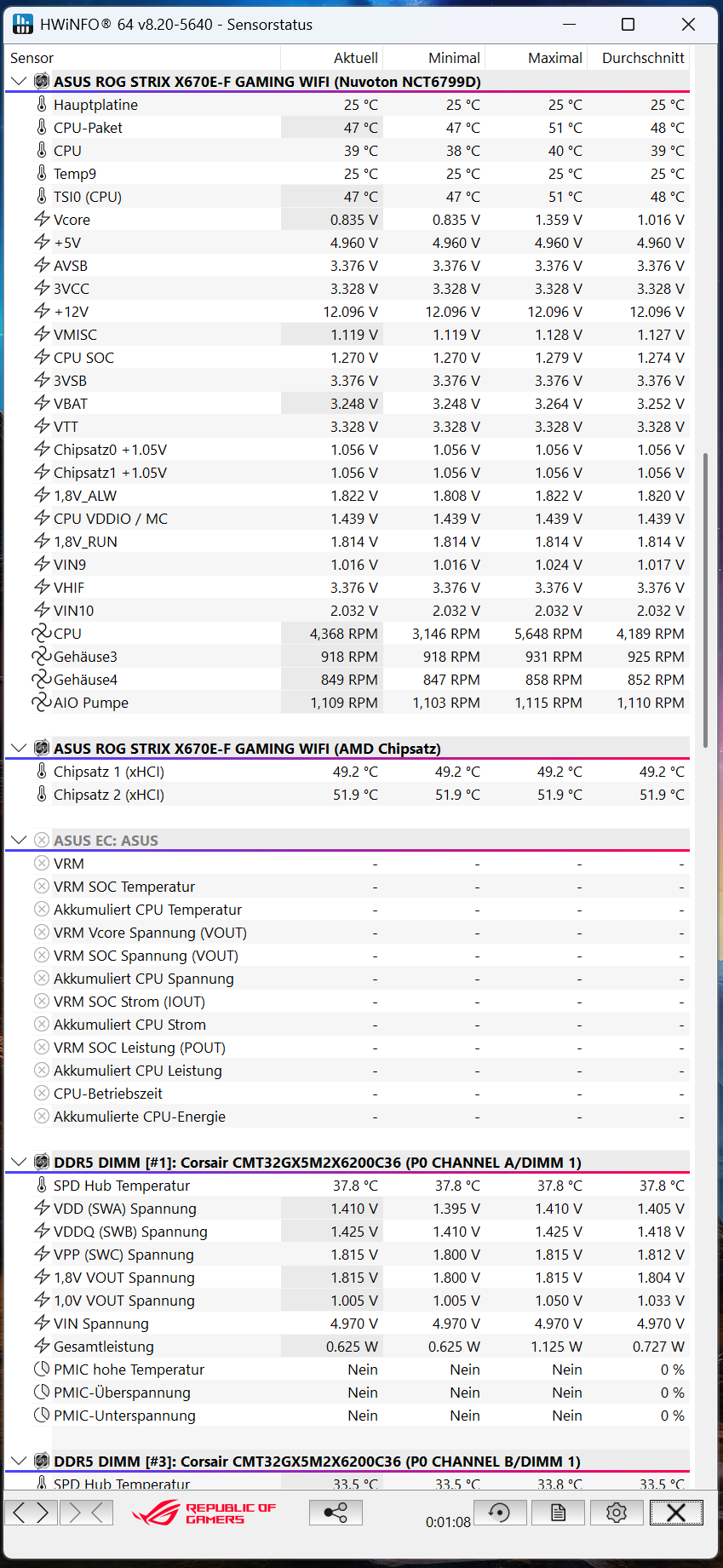
Task: Click the bolt icon of CPU SOC row
Action: (42, 357)
